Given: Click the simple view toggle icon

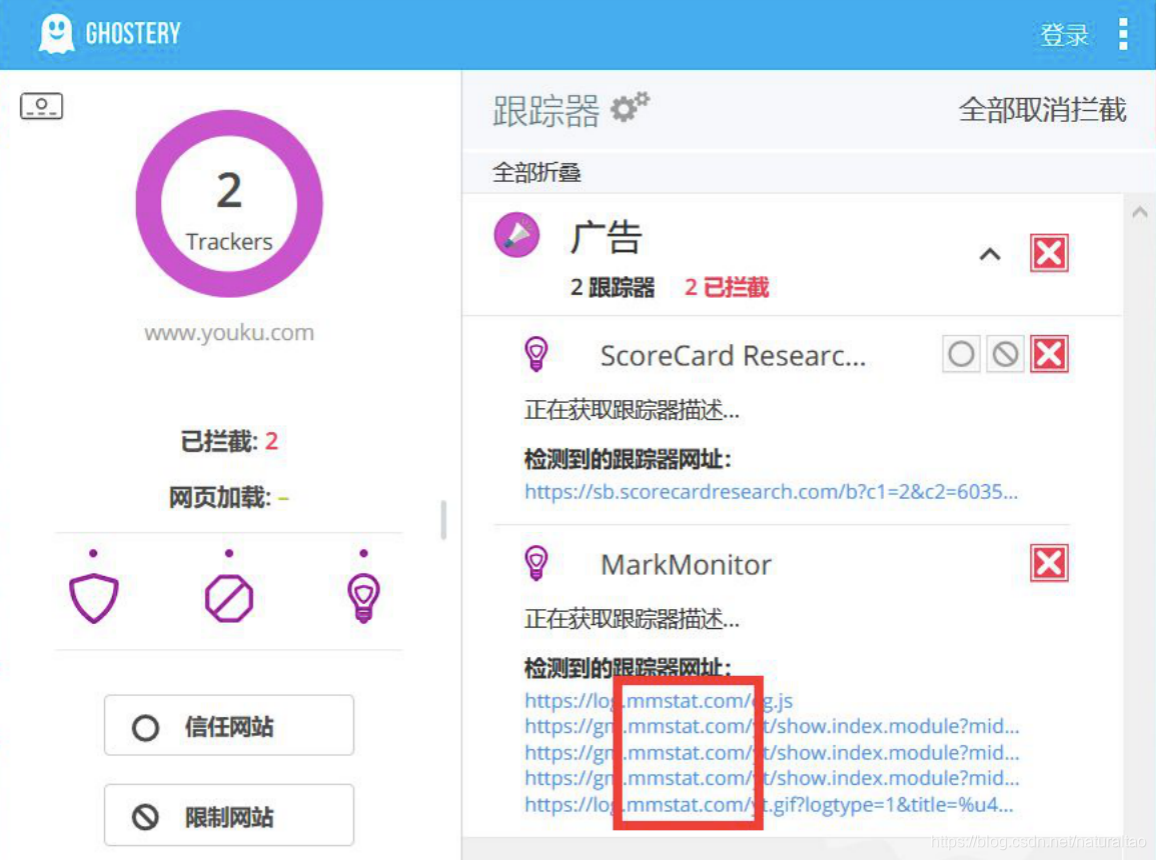Looking at the screenshot, I should (41, 106).
